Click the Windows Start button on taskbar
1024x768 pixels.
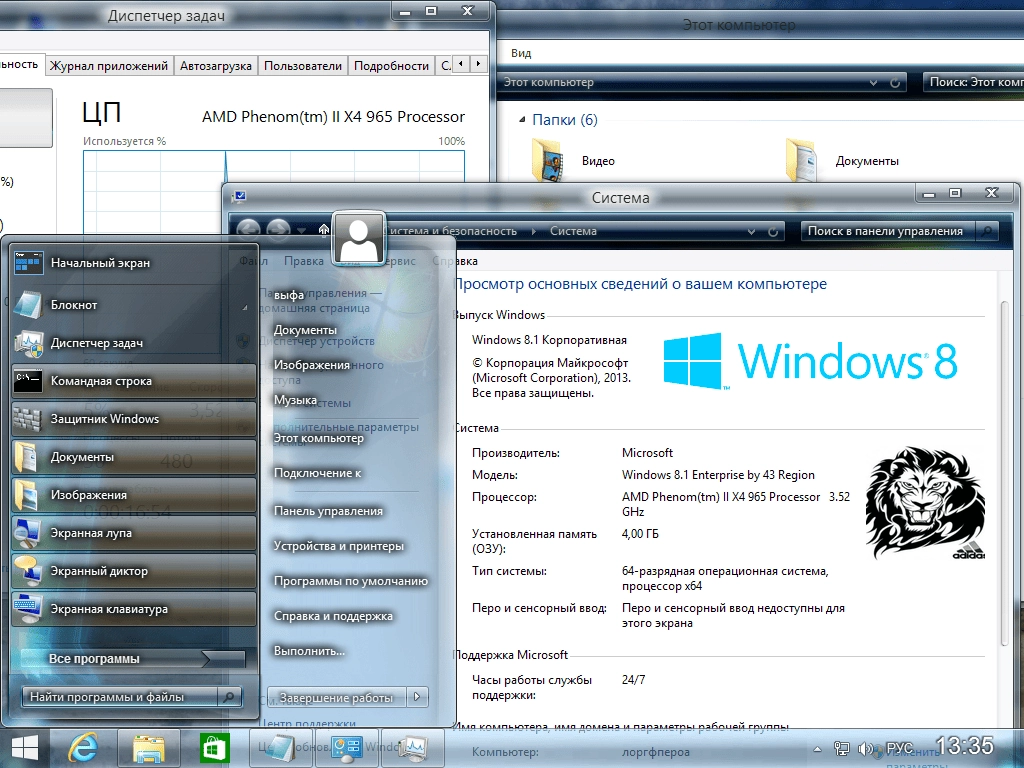coord(25,748)
